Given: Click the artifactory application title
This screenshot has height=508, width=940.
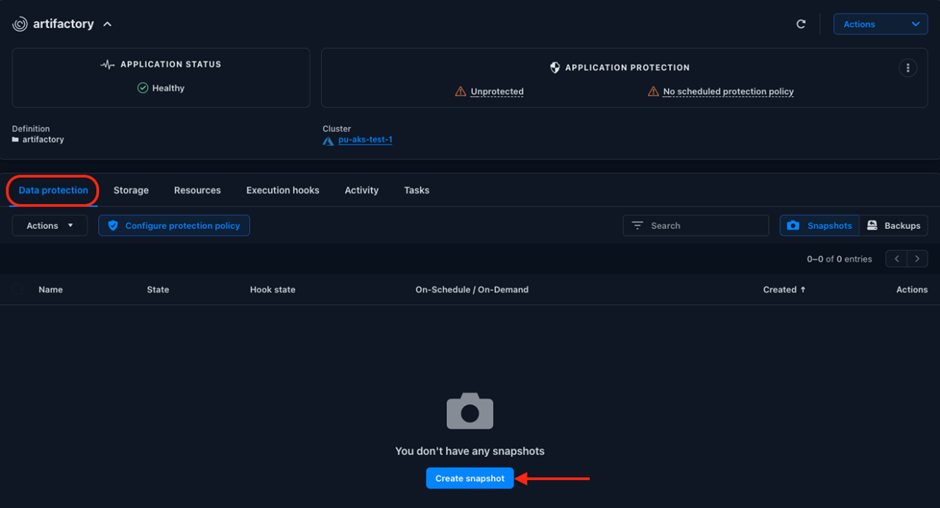Looking at the screenshot, I should tap(64, 24).
